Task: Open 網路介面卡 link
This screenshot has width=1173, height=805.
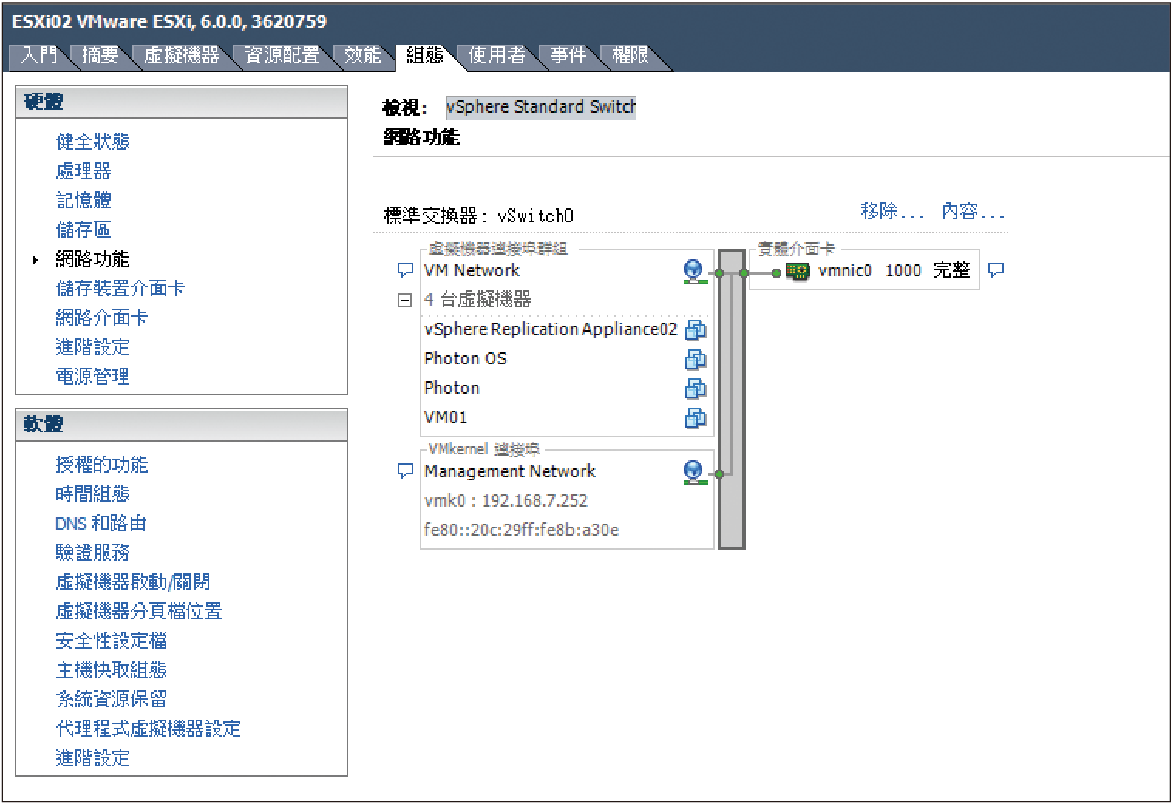Action: point(102,317)
